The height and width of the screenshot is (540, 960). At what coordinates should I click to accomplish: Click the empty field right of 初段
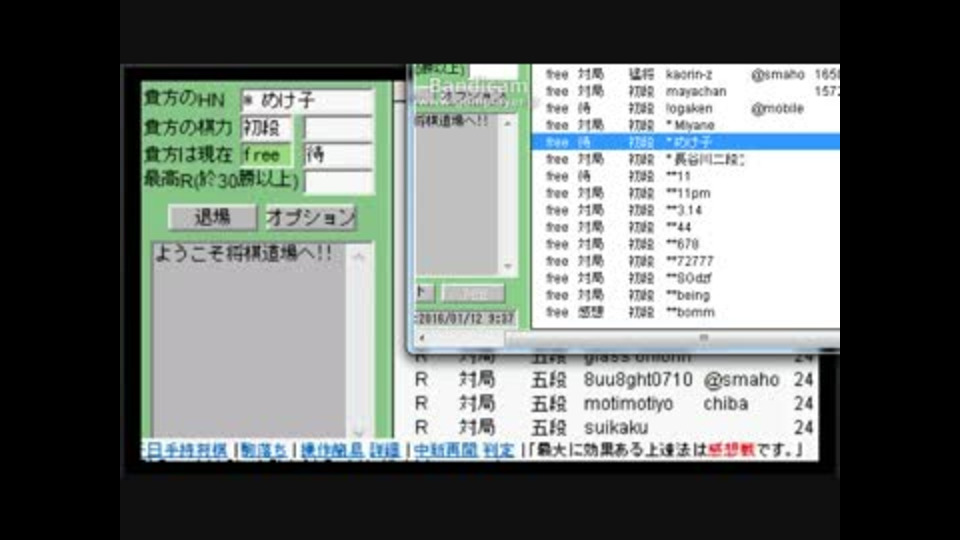coord(338,128)
